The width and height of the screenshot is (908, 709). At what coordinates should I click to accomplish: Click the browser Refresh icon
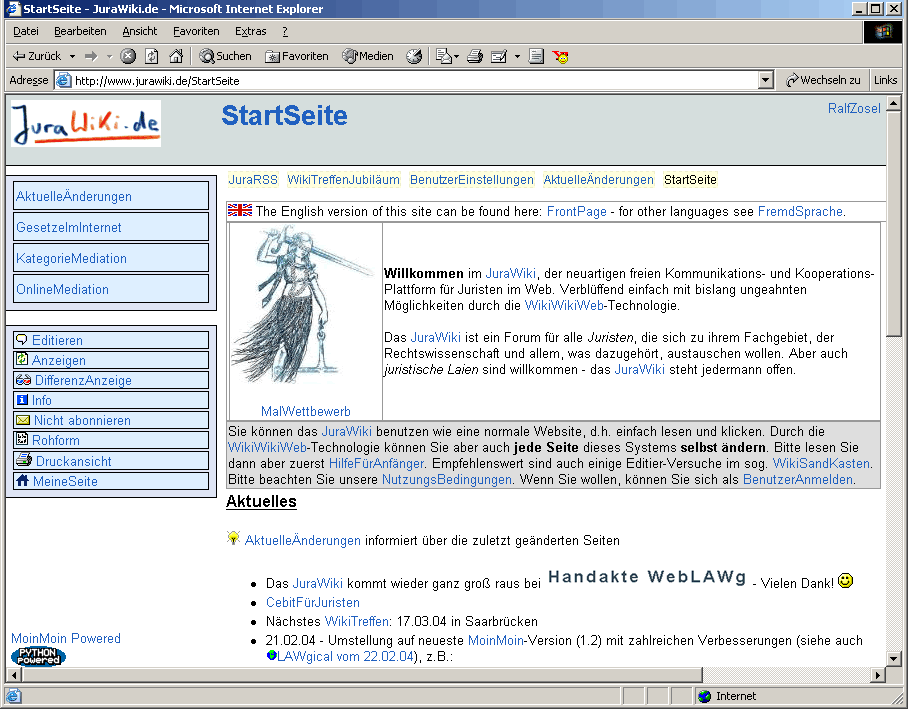pyautogui.click(x=152, y=56)
